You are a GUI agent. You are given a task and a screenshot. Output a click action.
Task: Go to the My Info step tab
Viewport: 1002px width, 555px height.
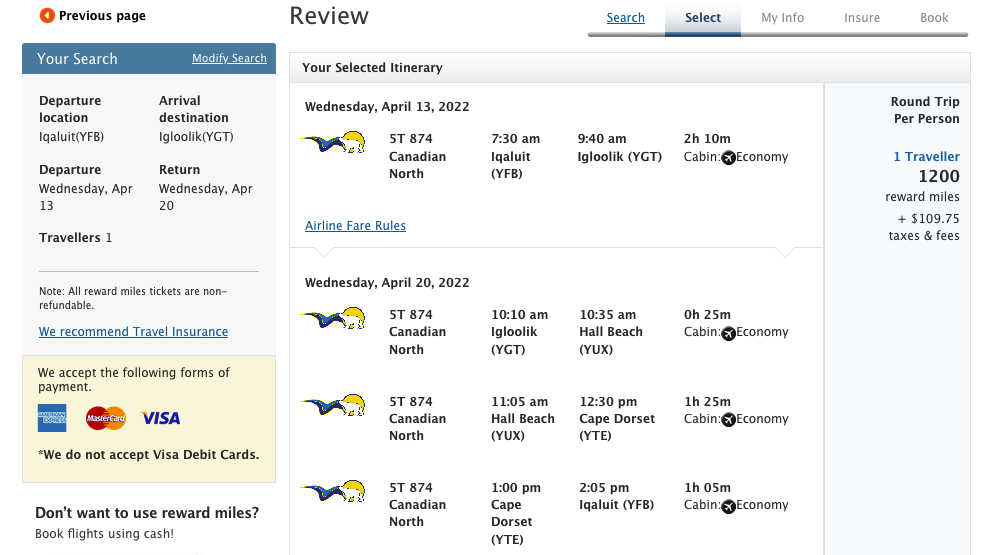click(x=782, y=18)
